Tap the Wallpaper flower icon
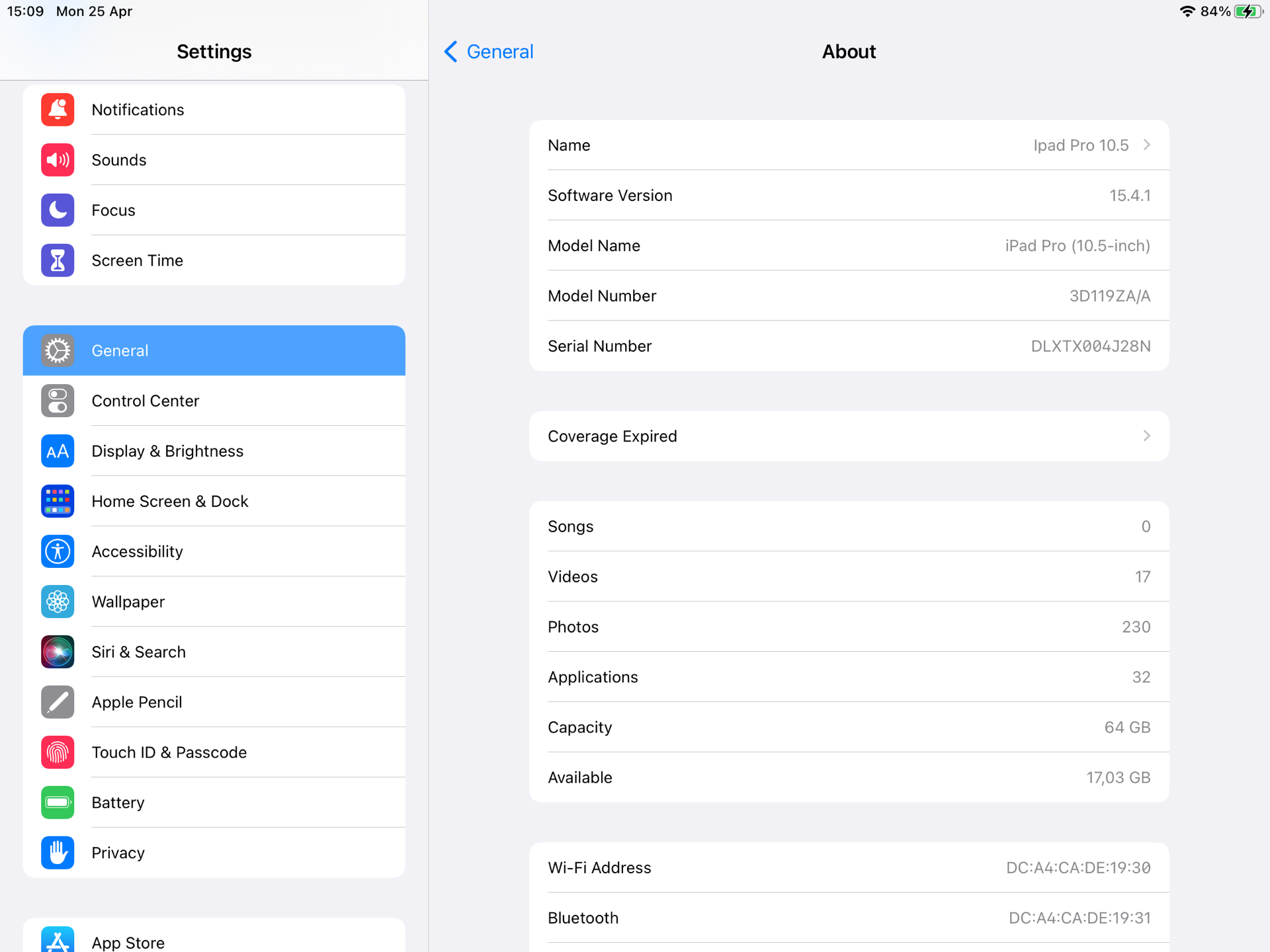1270x952 pixels. 58,602
